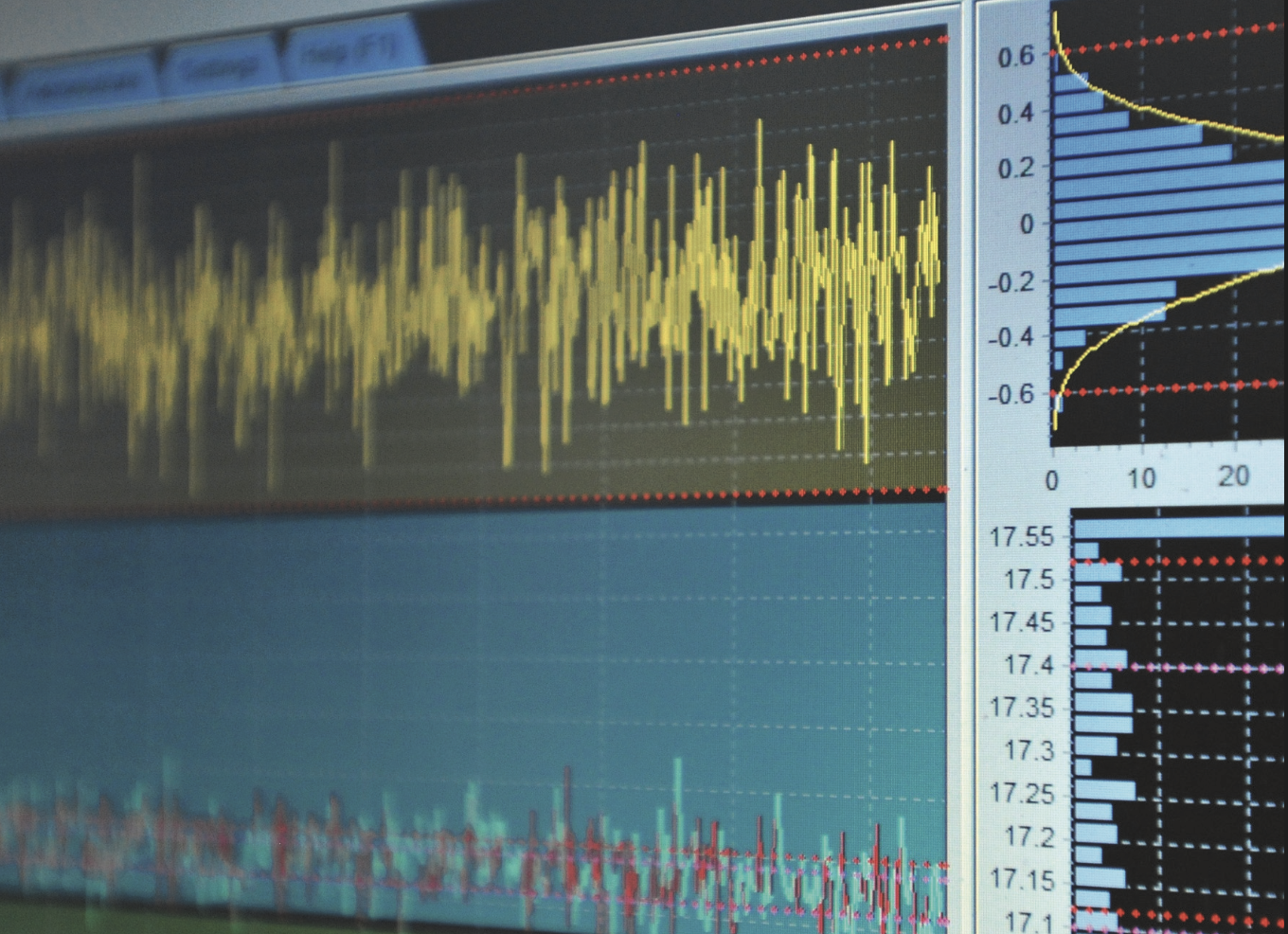Viewport: 1288px width, 934px height.
Task: Click the 0.6 label on histogram axis
Action: tap(1015, 57)
